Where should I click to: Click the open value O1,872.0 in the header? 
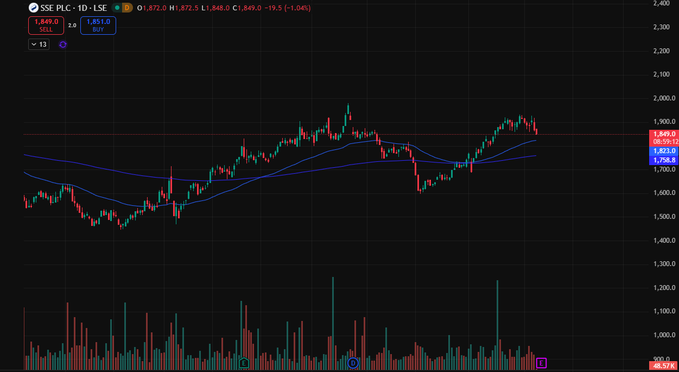click(153, 8)
